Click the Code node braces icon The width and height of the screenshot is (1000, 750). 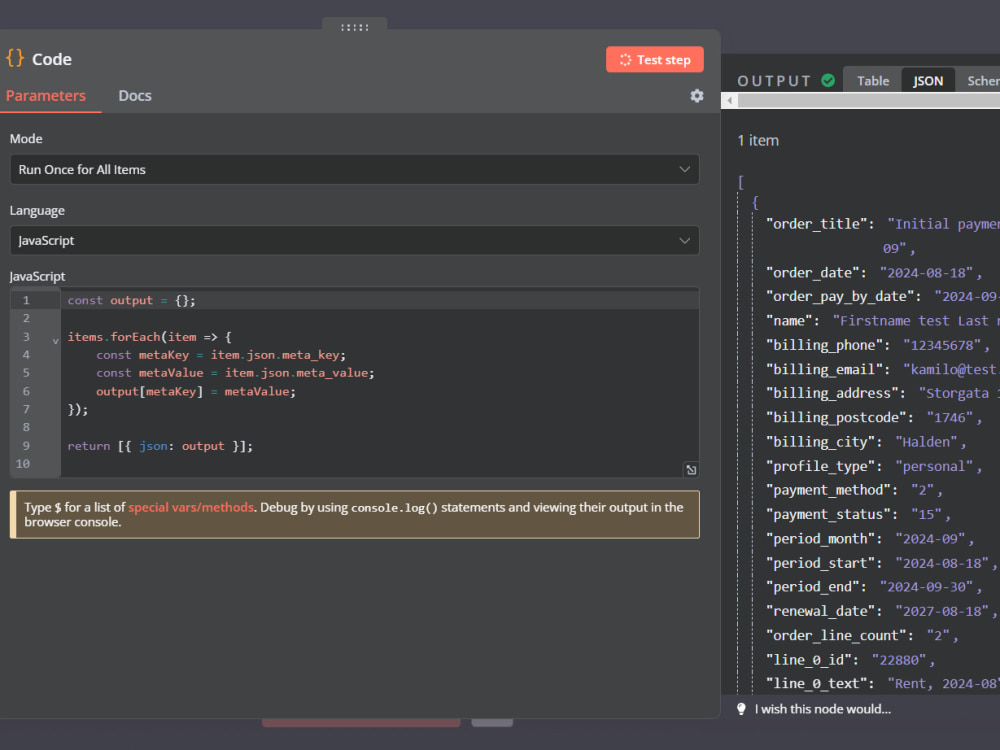click(15, 58)
